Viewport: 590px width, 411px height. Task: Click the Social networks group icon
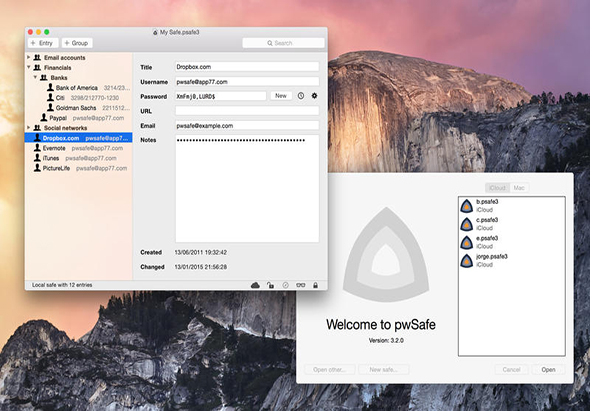[x=37, y=128]
